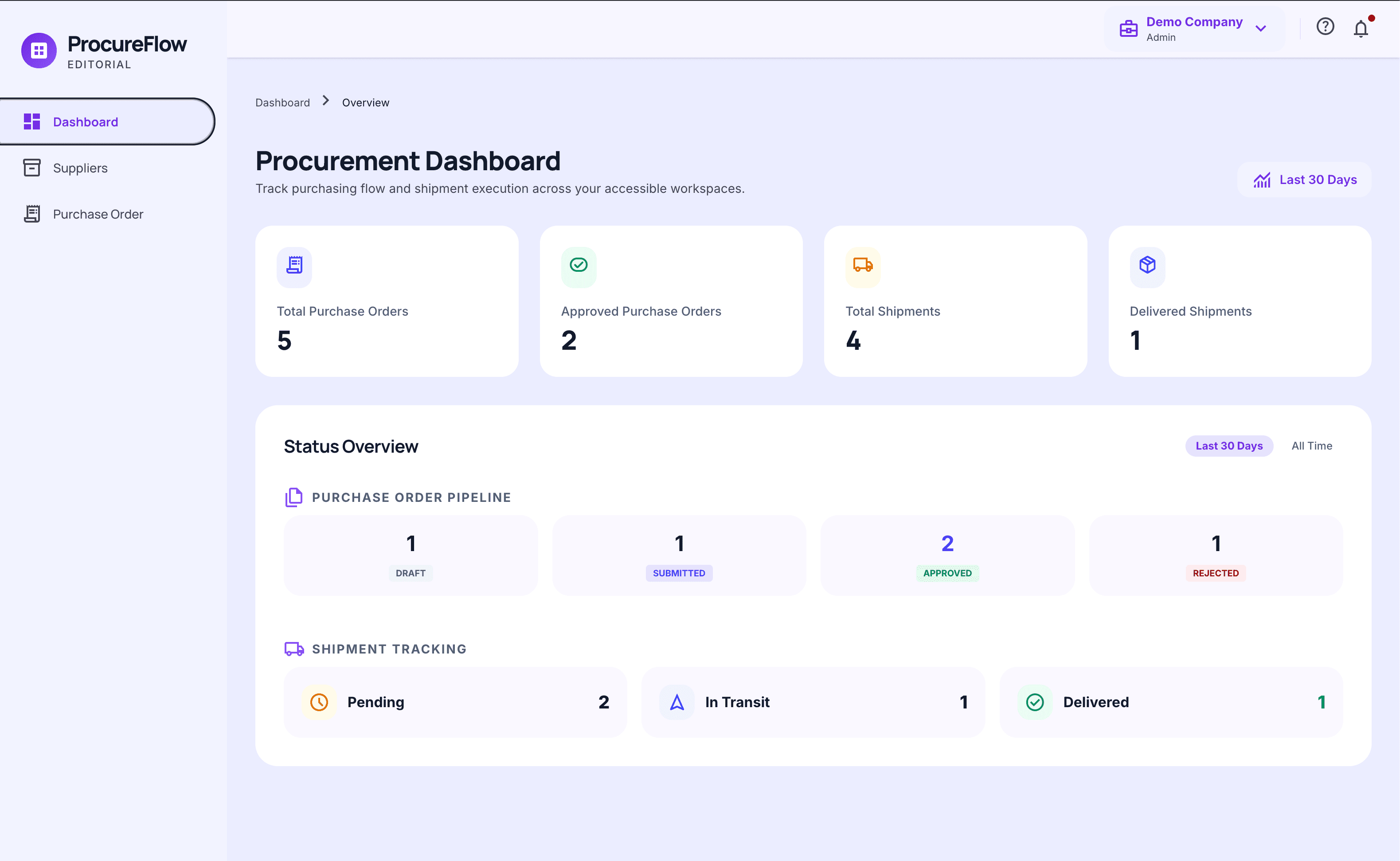Click the Procurement Dashboard page title
The height and width of the screenshot is (861, 1400).
coord(408,160)
